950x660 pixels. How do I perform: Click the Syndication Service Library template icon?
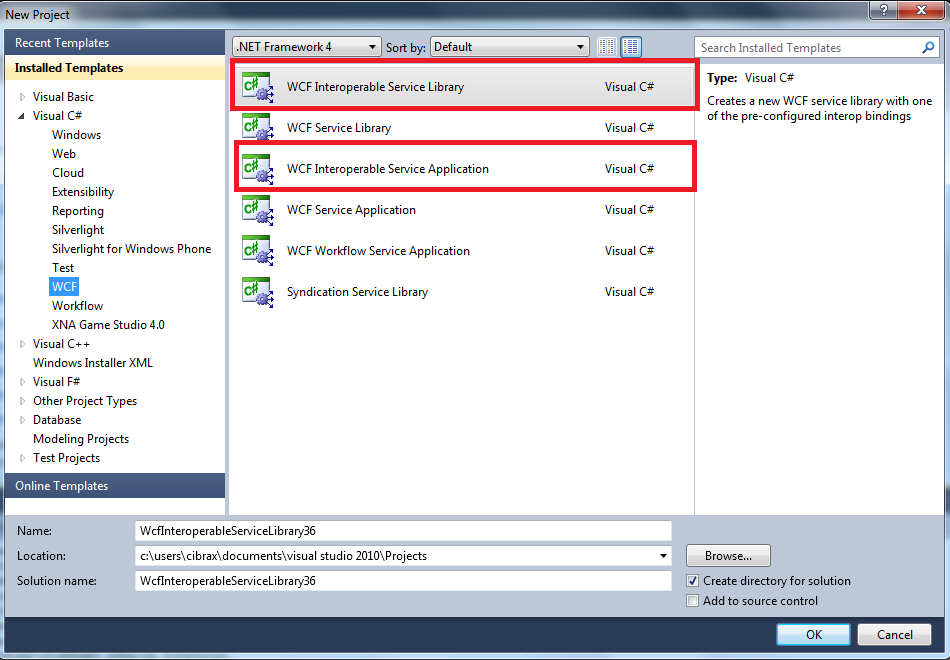pos(257,292)
